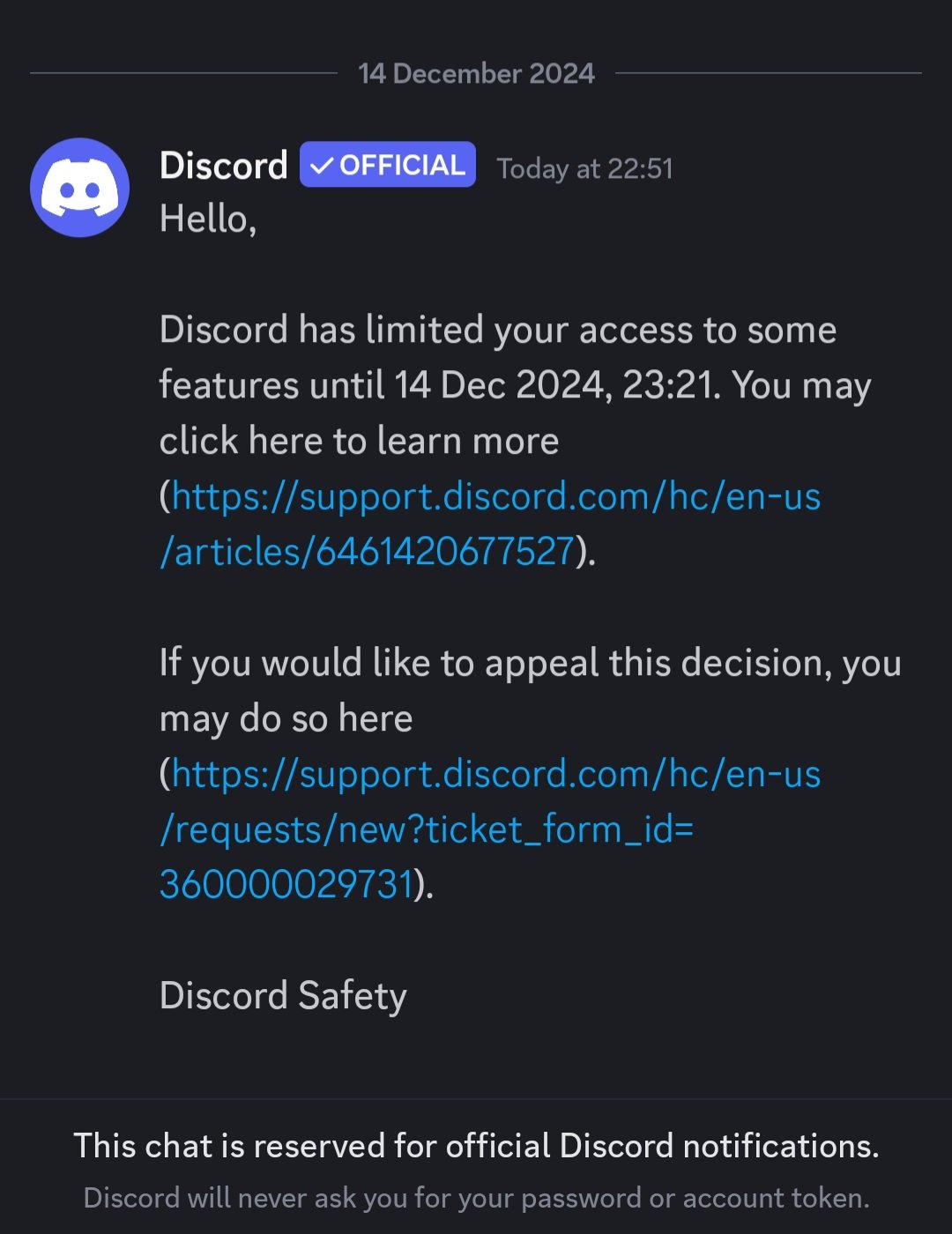The image size is (952, 1234).
Task: Click the password or account token warning
Action: pos(476,1198)
